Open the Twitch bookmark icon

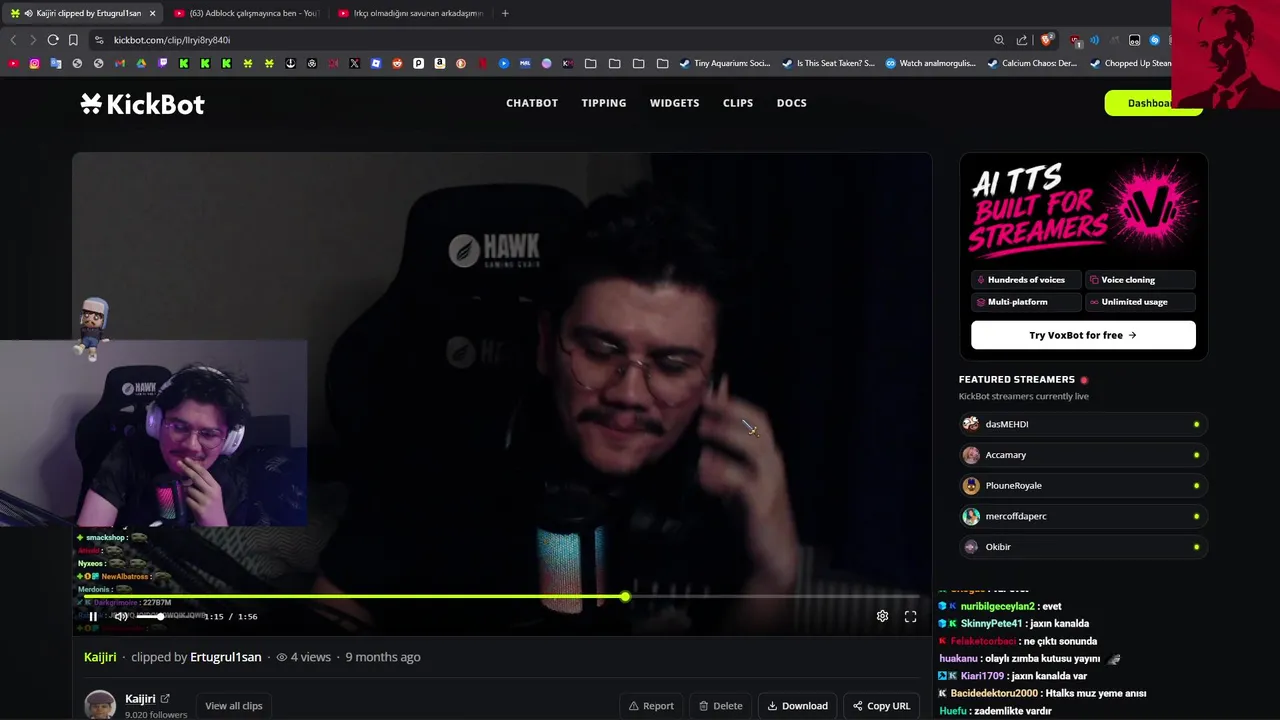[x=162, y=63]
